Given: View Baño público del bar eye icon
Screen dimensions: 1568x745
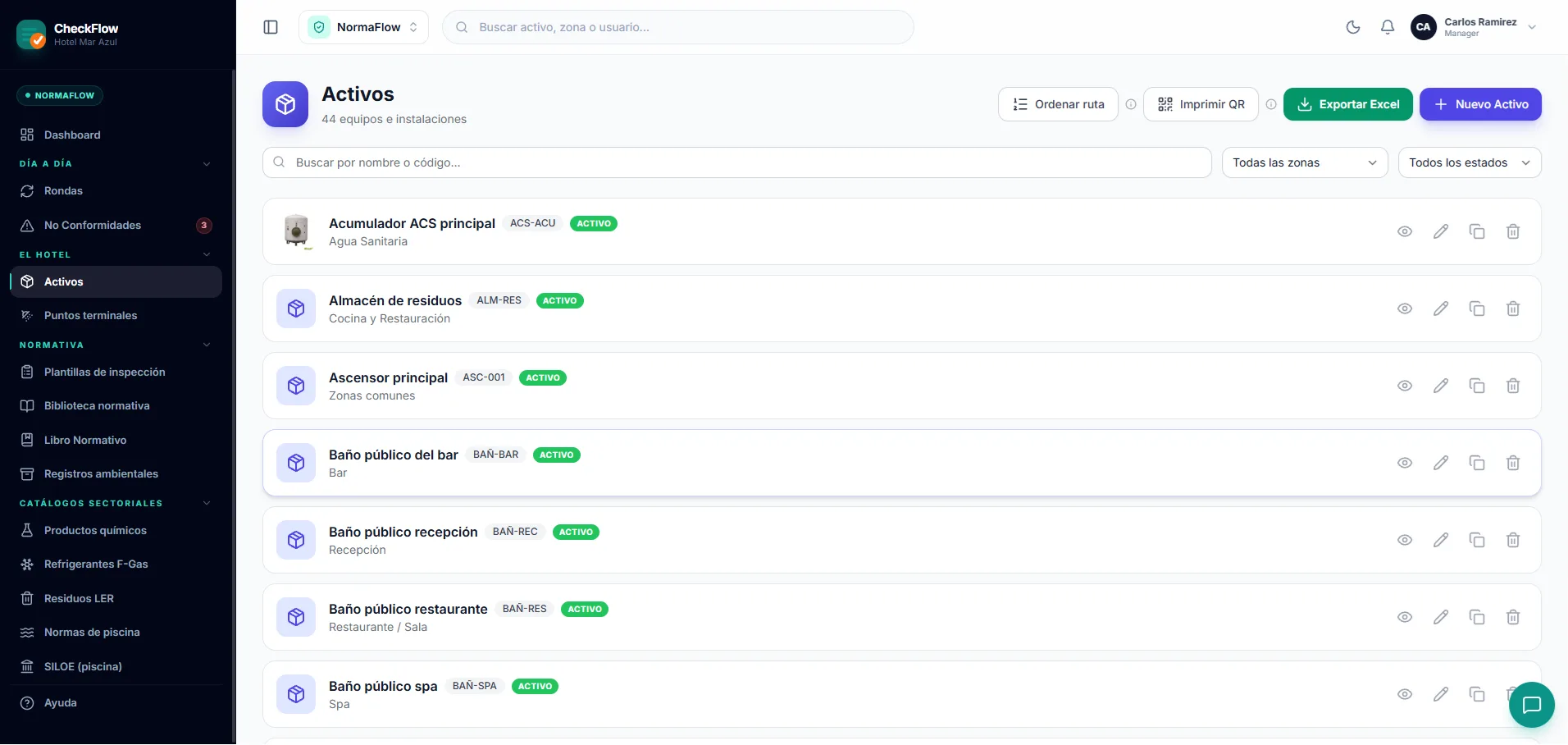Looking at the screenshot, I should click(1405, 463).
